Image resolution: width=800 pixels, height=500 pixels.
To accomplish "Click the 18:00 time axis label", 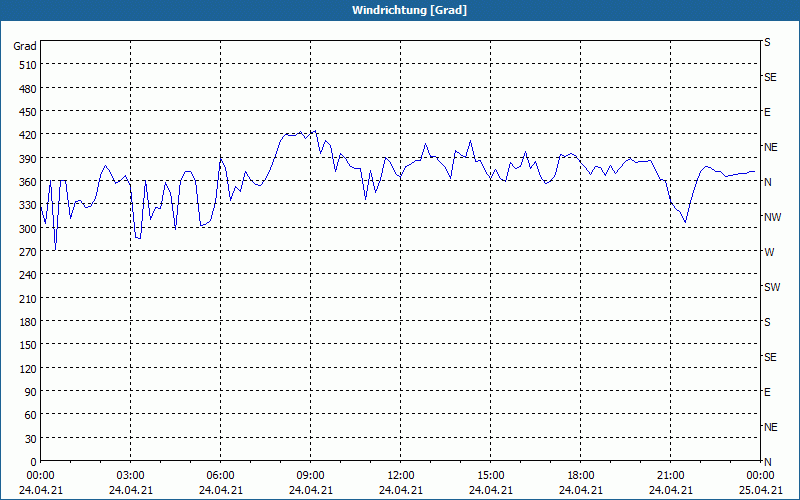I will point(581,476).
